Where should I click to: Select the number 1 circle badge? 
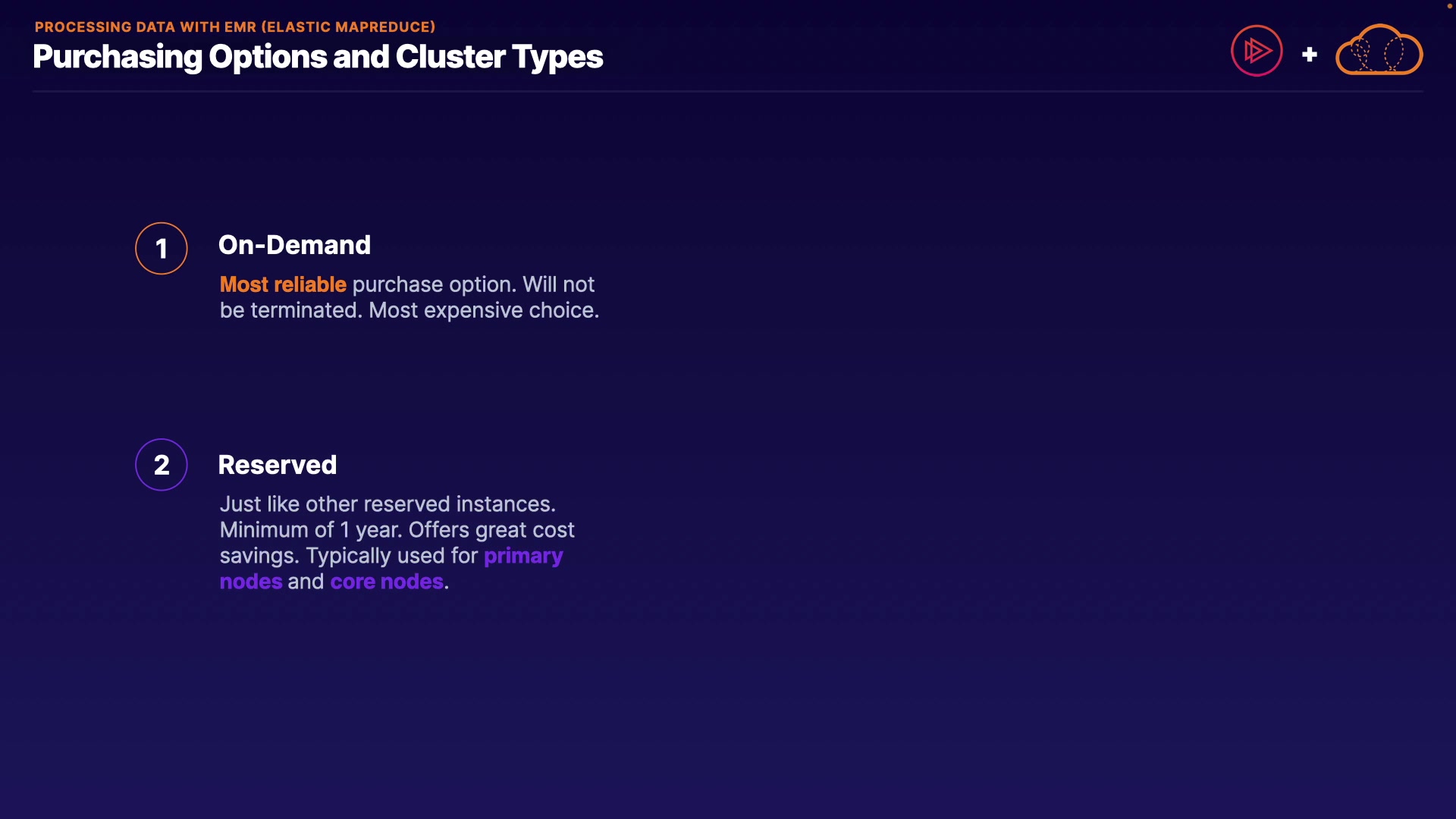[162, 248]
